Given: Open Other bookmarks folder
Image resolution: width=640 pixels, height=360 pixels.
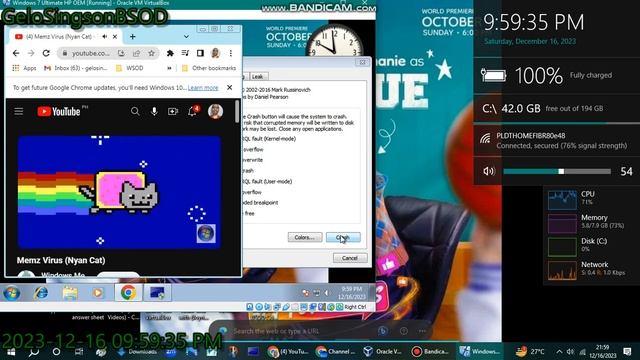Looking at the screenshot, I should [x=209, y=68].
